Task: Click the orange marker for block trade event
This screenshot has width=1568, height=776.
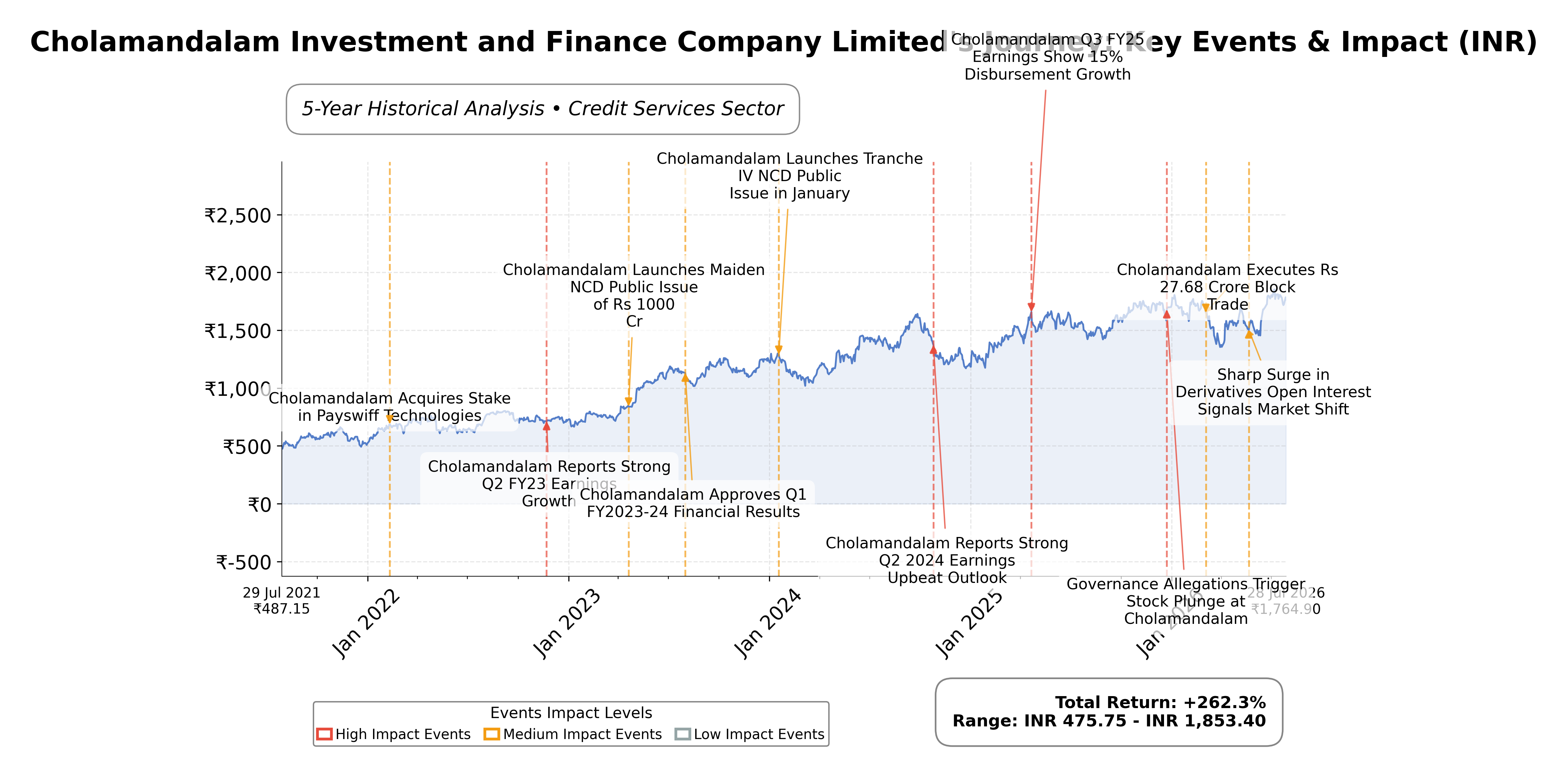Action: [x=1205, y=308]
